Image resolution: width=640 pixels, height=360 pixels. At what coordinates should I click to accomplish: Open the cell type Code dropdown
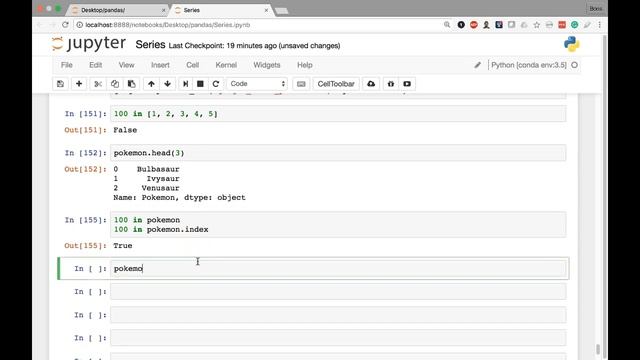pyautogui.click(x=257, y=84)
